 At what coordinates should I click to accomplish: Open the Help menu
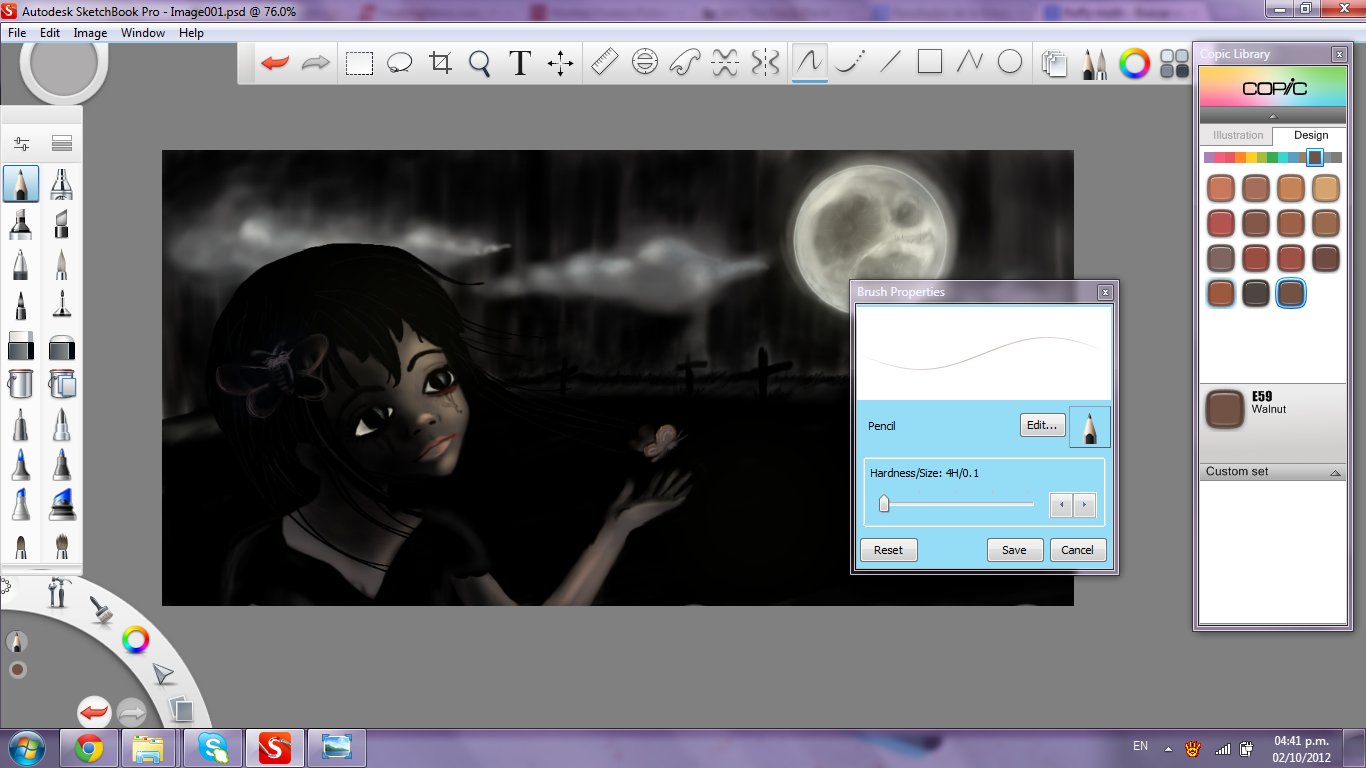tap(191, 33)
